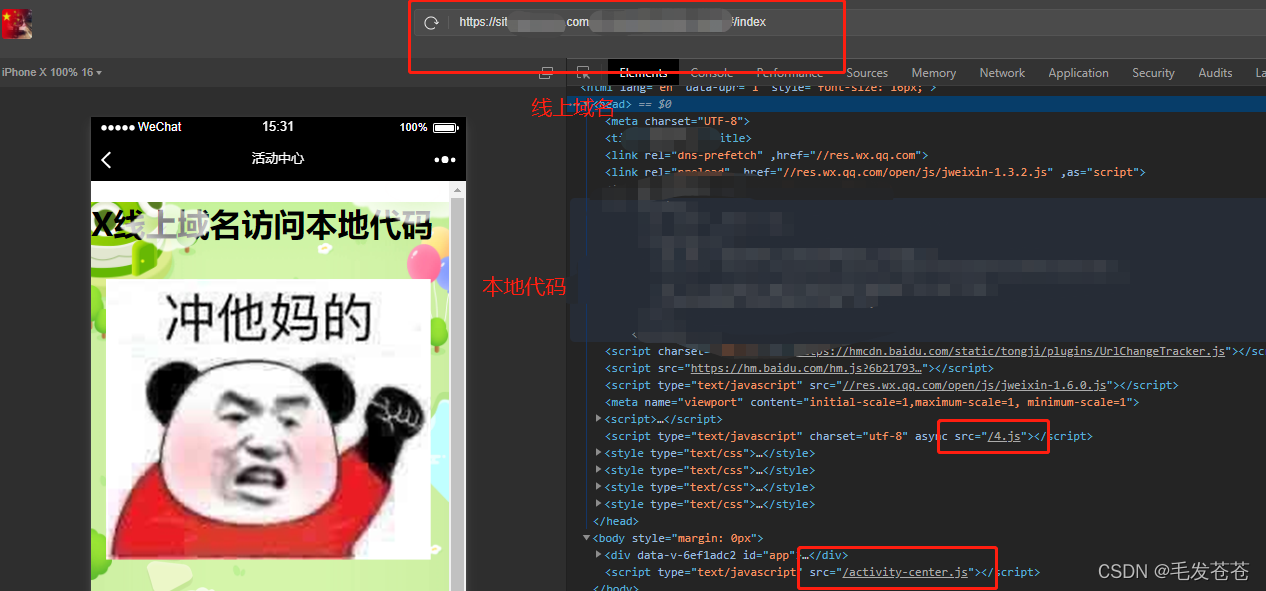Click the scroll-up arrow of the preview scrollbar
The image size is (1266, 591).
point(458,189)
